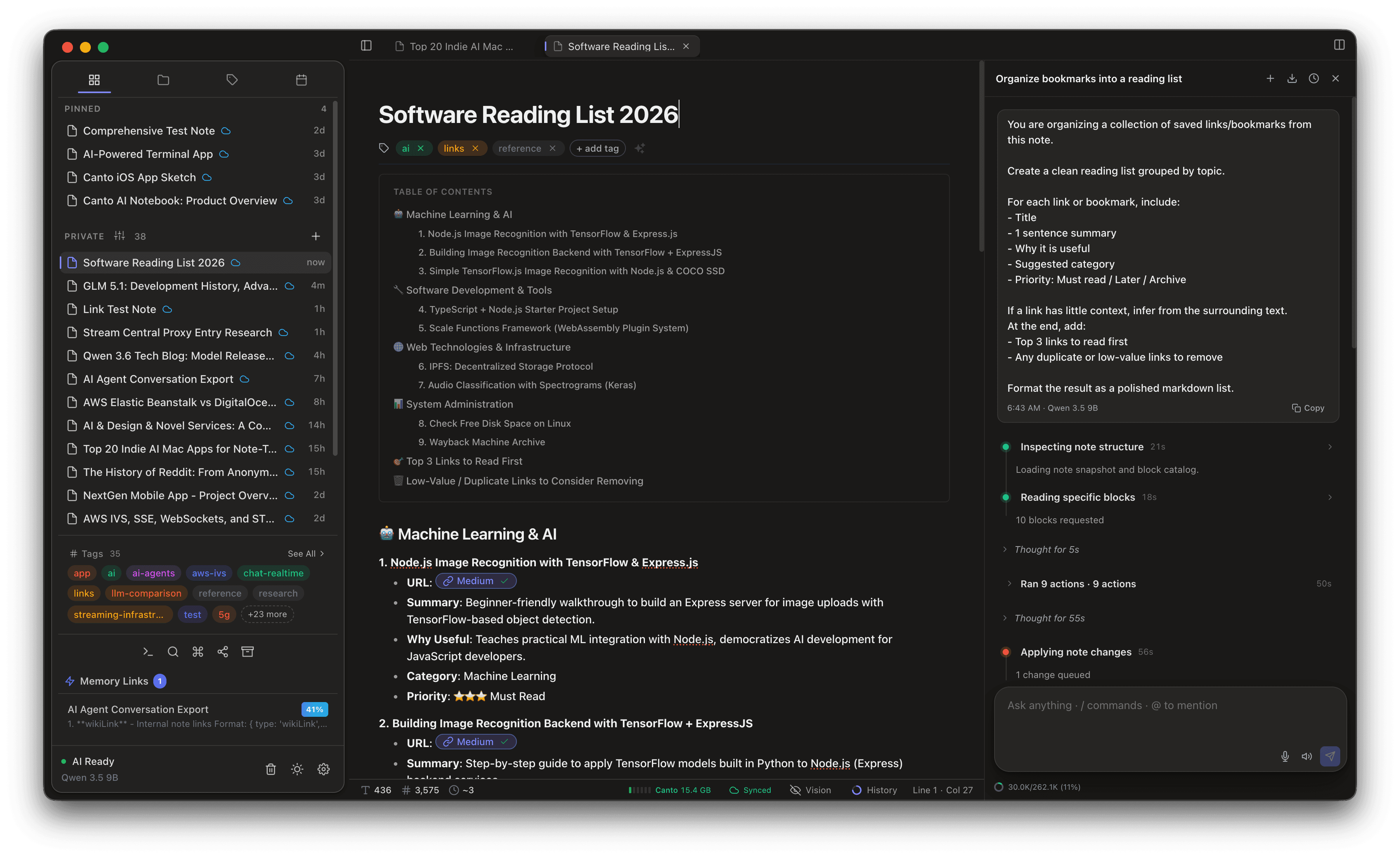Screen dimensions: 1400x858
Task: Open the settings gear icon
Action: coord(323,769)
